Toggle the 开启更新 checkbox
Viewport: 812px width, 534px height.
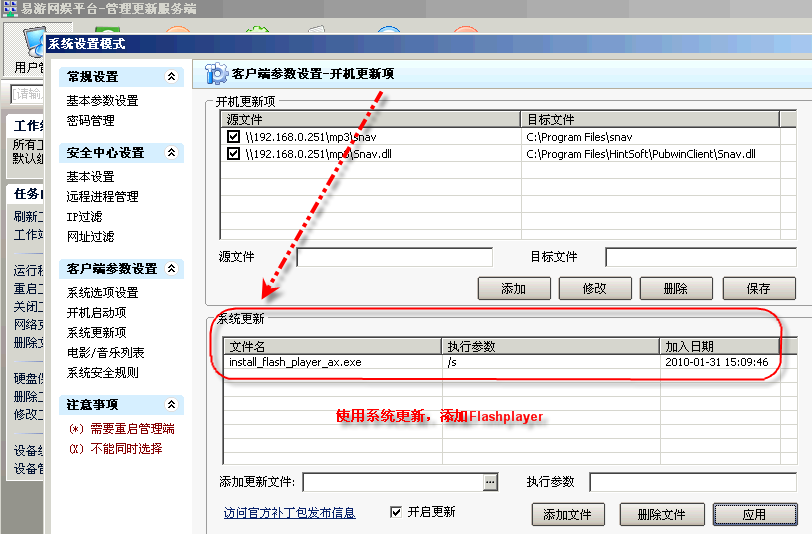(x=396, y=512)
